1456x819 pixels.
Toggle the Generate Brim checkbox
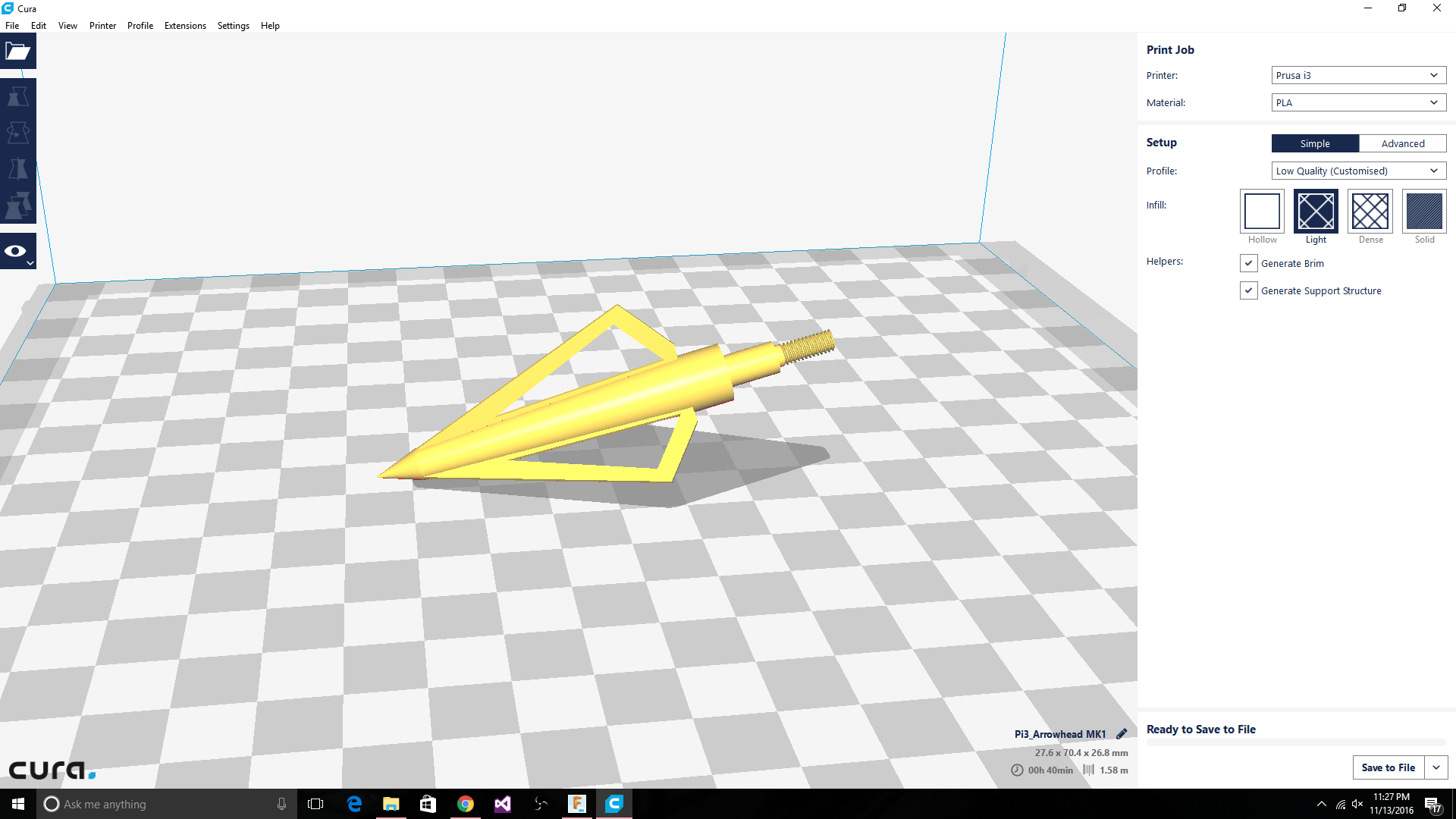point(1248,263)
